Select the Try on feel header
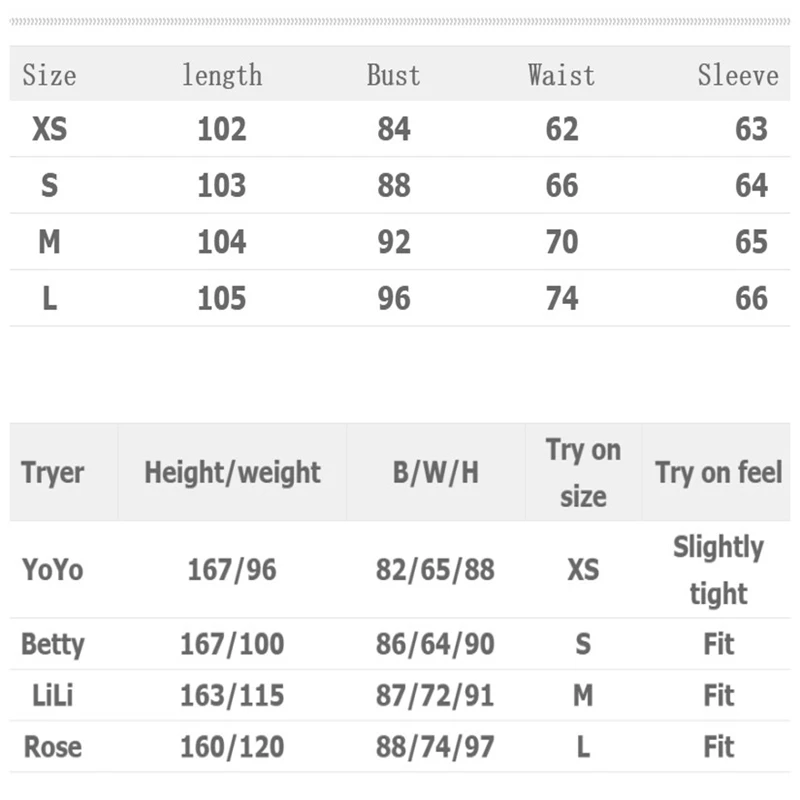The height and width of the screenshot is (800, 800). tap(718, 472)
